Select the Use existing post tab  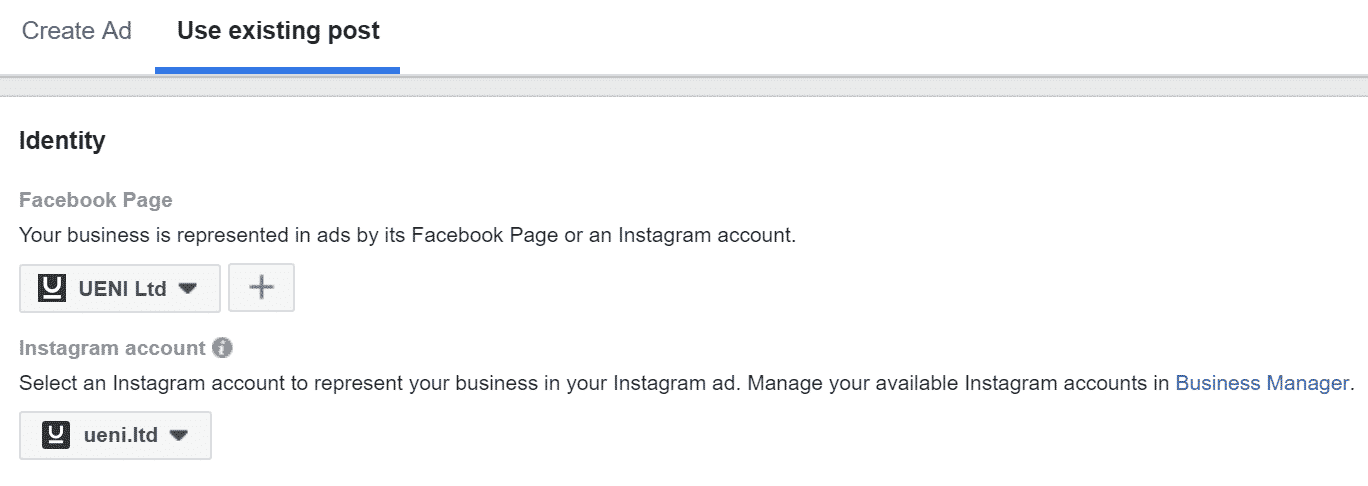(278, 31)
